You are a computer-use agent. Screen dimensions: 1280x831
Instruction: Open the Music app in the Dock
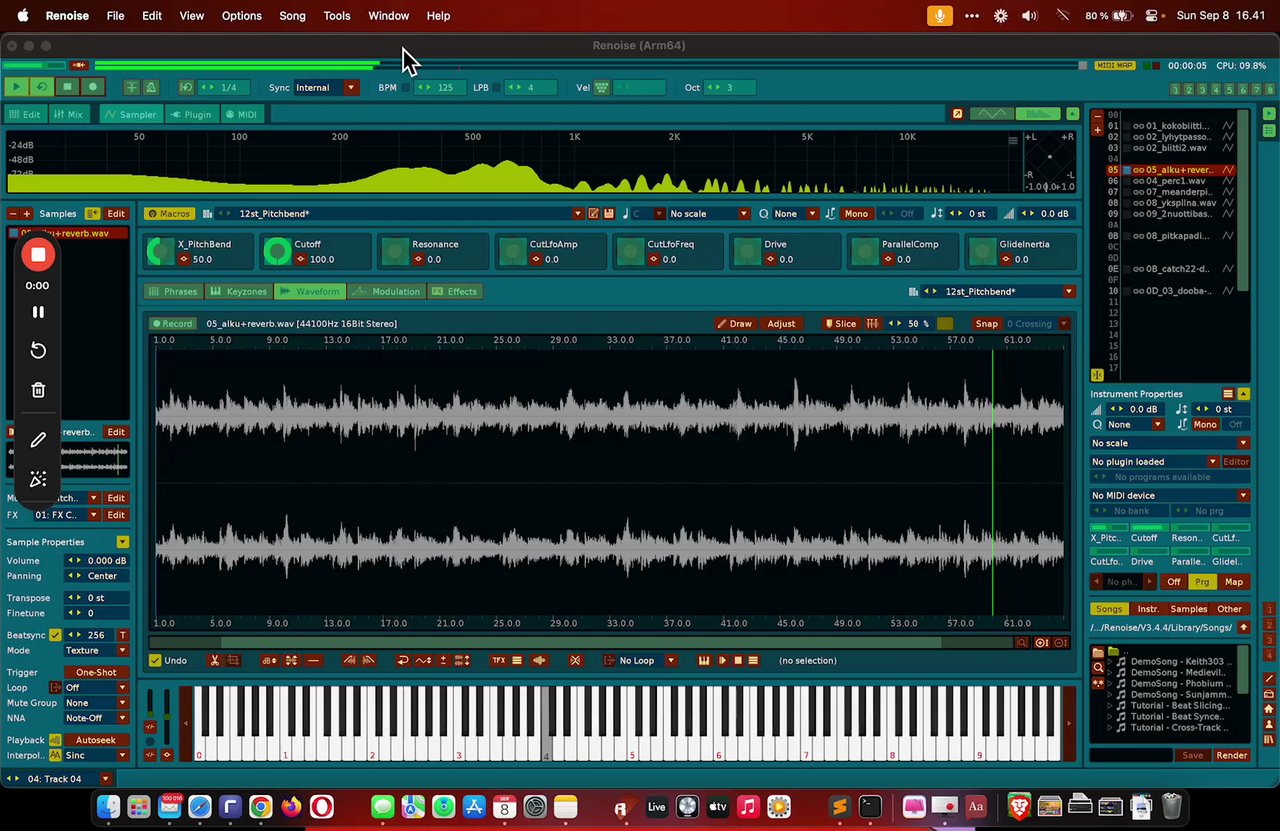coord(748,806)
